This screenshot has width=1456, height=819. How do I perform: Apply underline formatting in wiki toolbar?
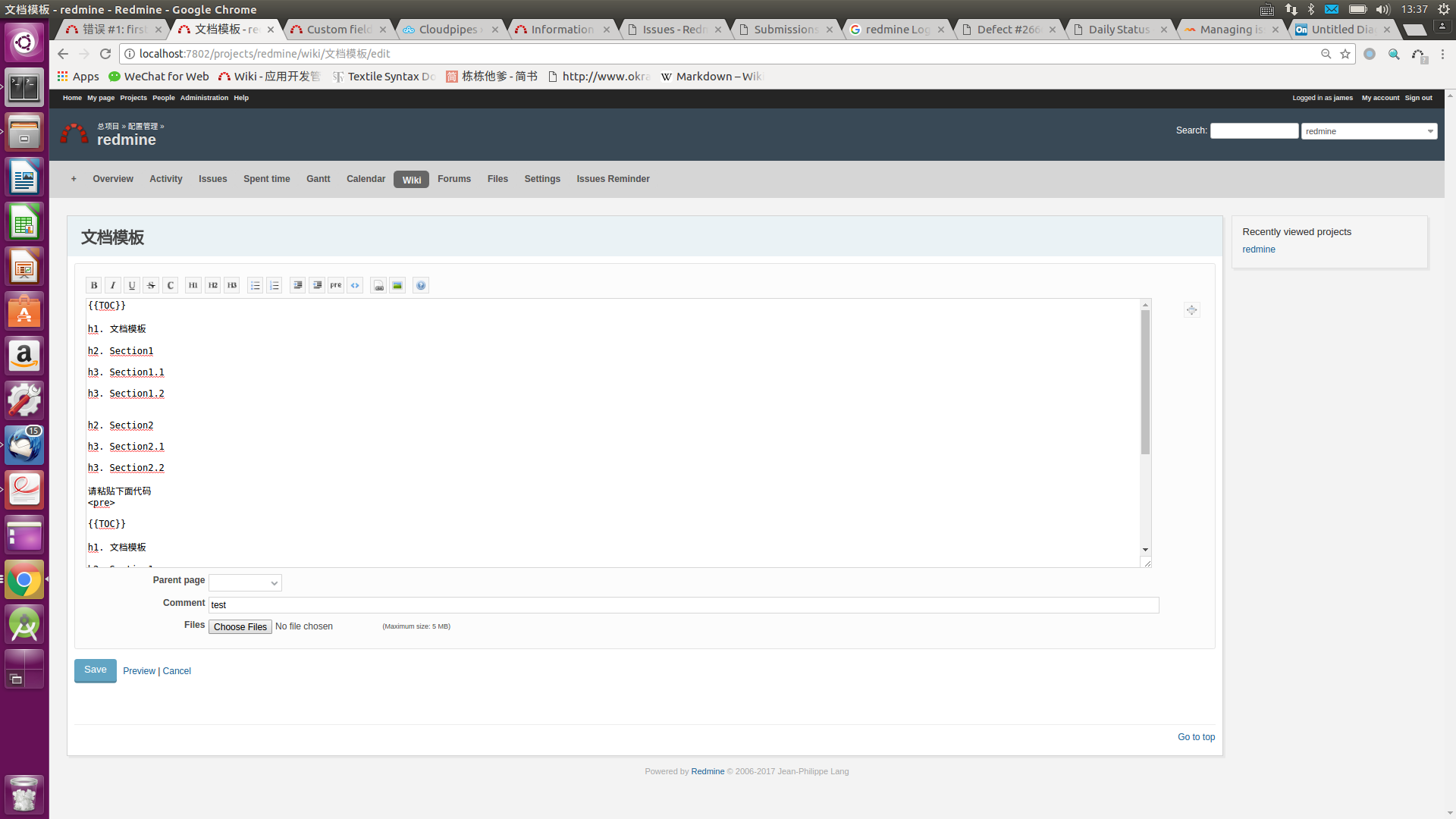point(132,285)
